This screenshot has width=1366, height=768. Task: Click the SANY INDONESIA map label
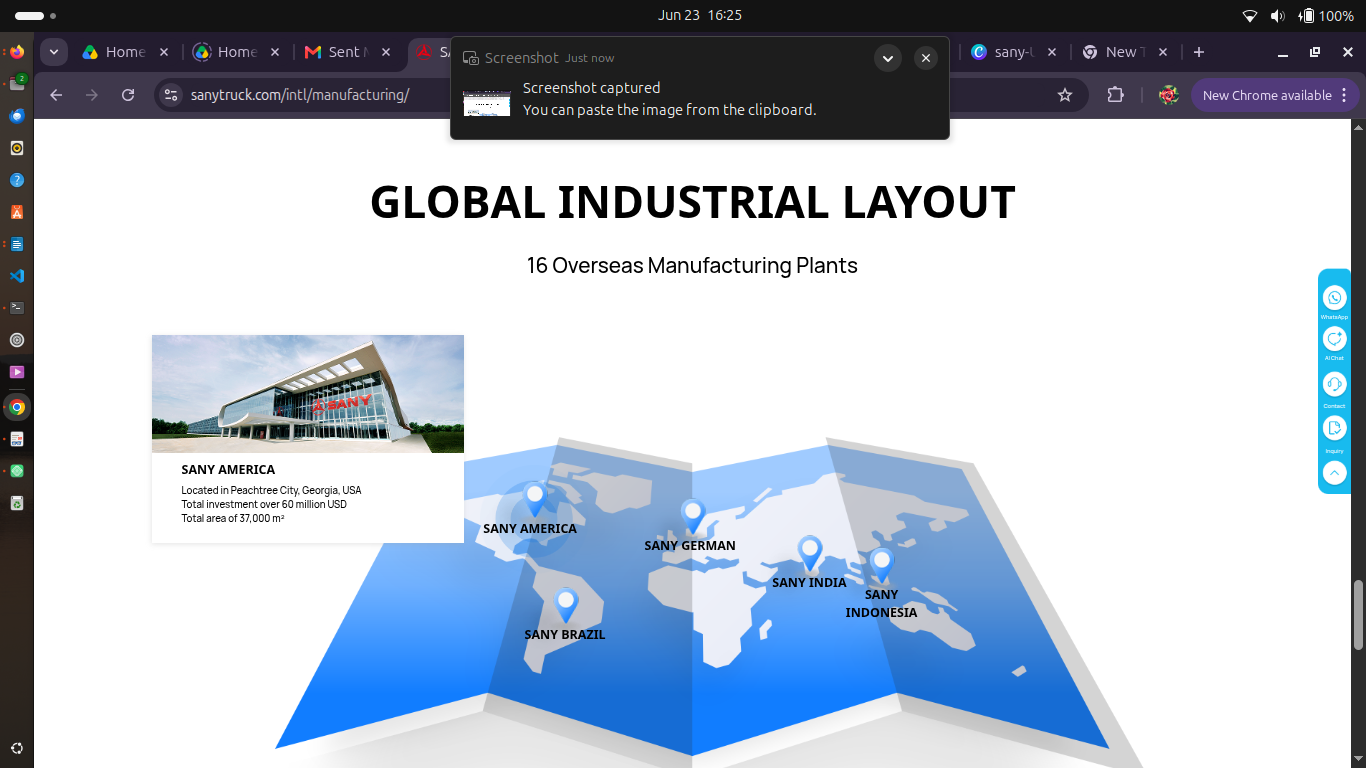pos(881,604)
